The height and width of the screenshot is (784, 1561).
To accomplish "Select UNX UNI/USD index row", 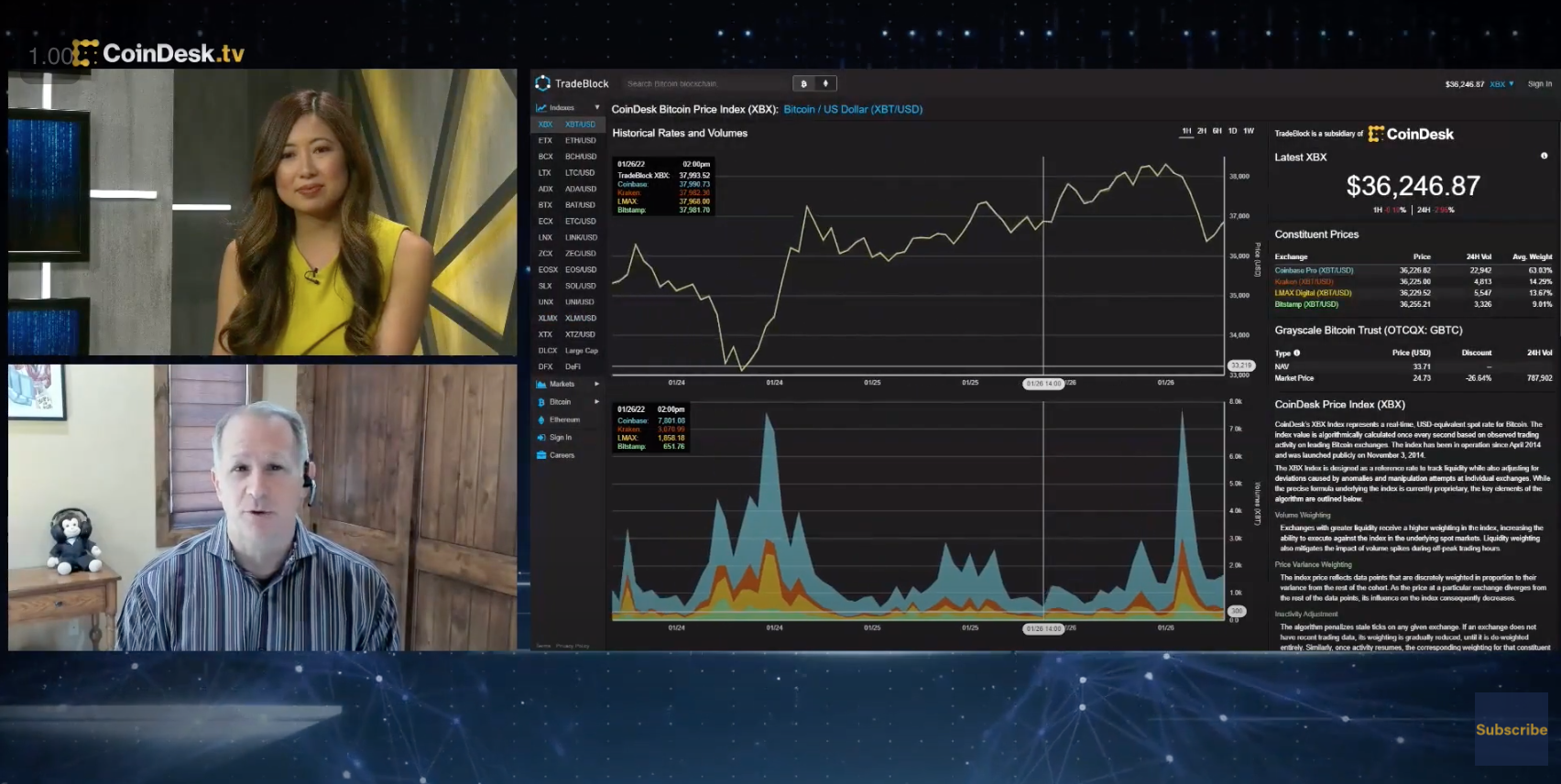I will click(568, 302).
